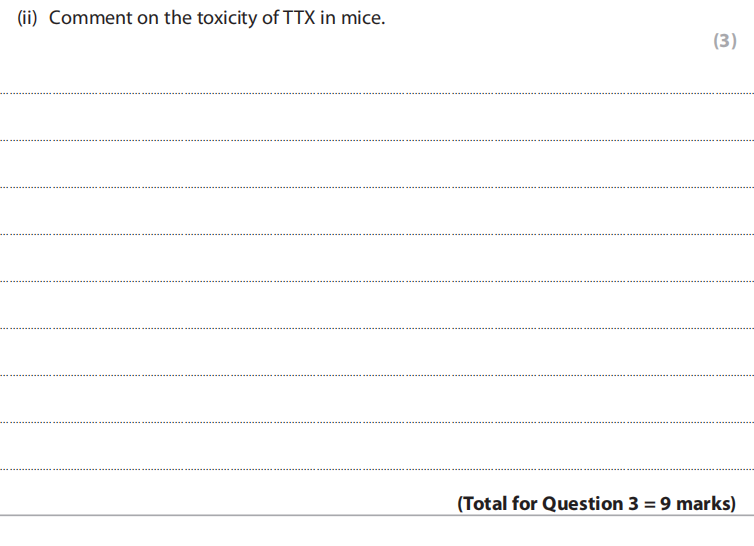Click the fifth dotted answer line
Viewport: 754px width, 546px height.
(377, 282)
